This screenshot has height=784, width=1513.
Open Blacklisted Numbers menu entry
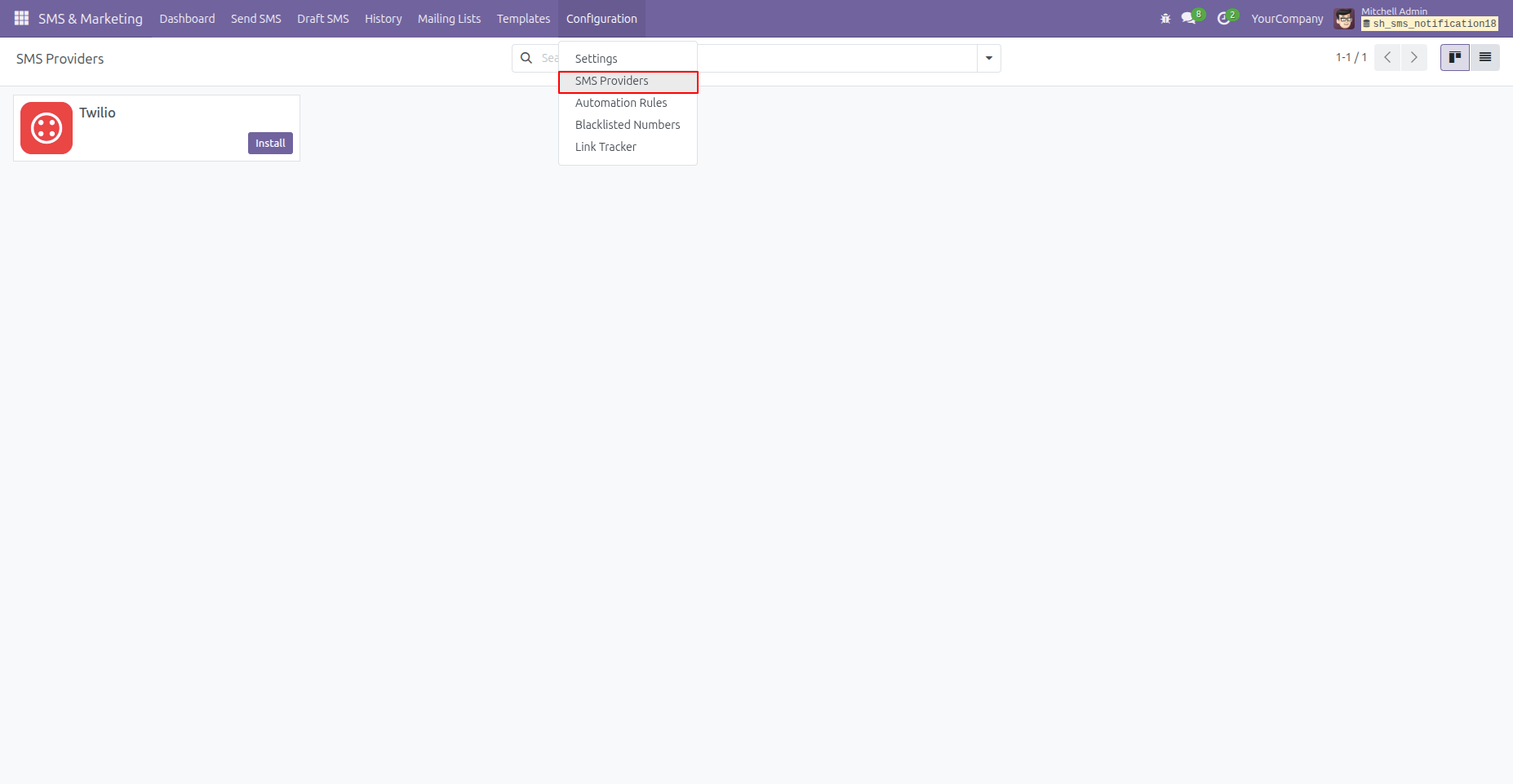[628, 125]
